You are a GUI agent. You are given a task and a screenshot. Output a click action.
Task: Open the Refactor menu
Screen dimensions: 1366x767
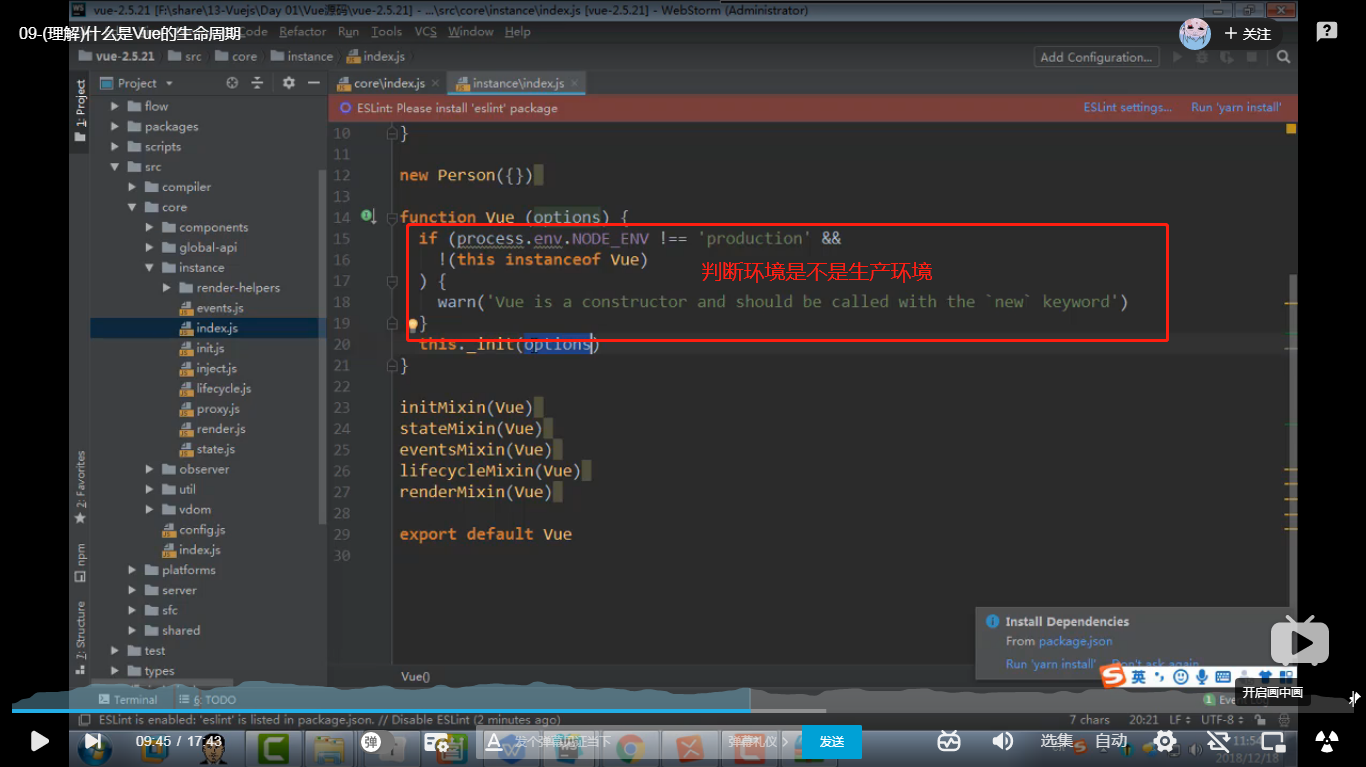(303, 32)
